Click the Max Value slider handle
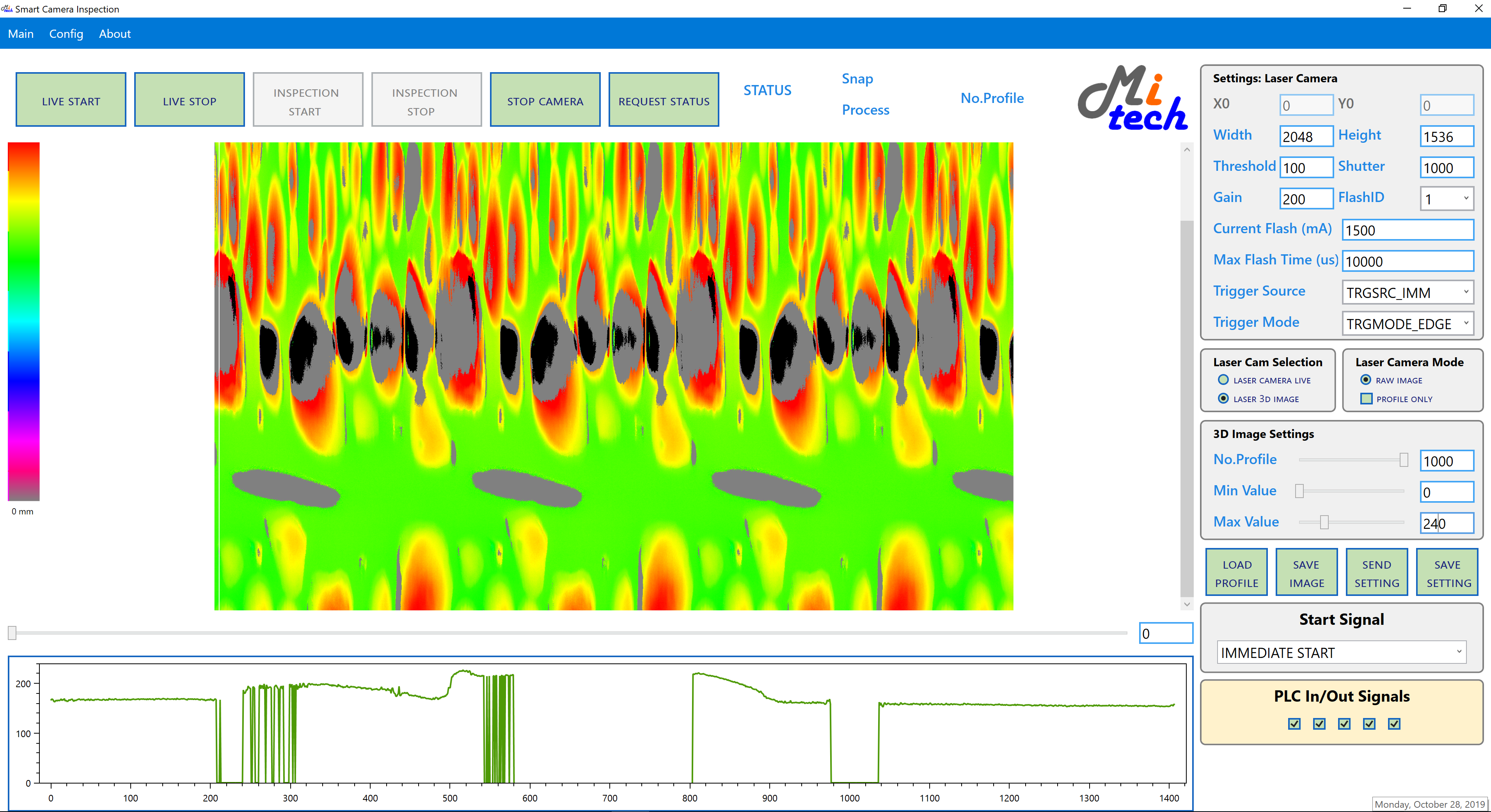This screenshot has height=812, width=1491. click(x=1324, y=523)
